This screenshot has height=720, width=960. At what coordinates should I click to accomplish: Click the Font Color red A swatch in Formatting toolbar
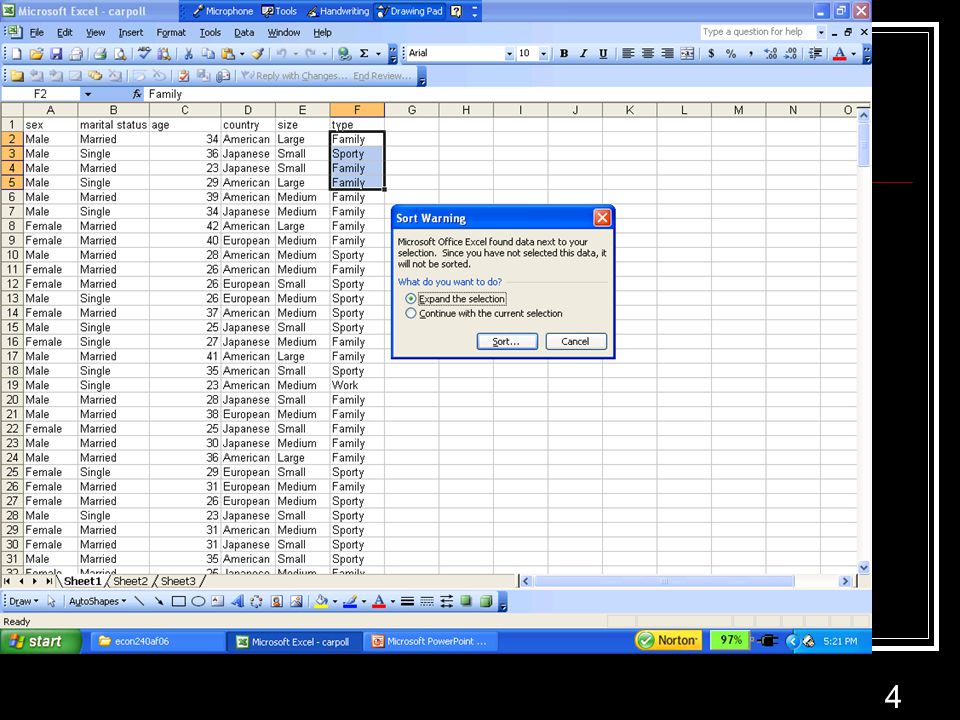(840, 54)
